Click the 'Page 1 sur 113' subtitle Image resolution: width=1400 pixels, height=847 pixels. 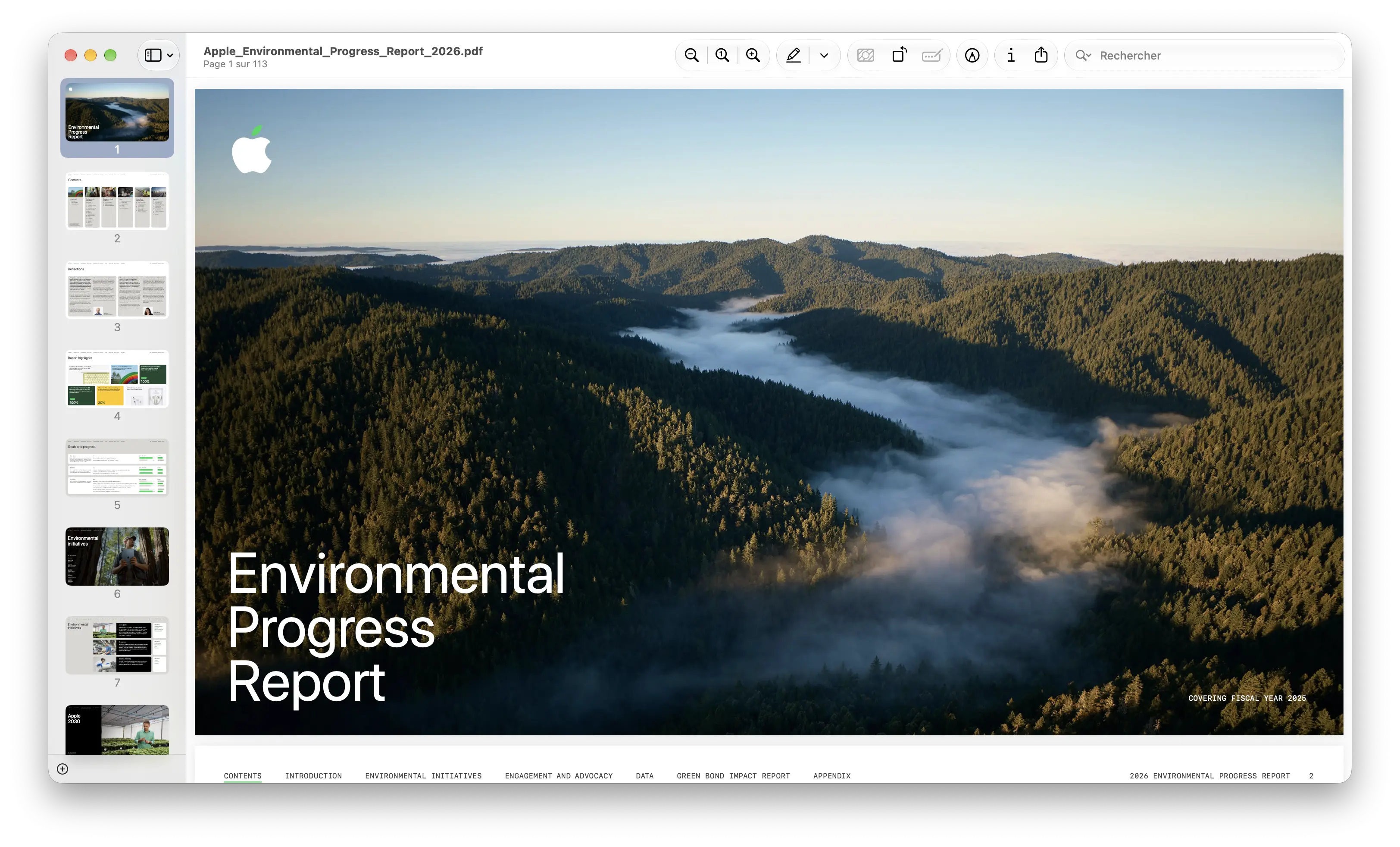[x=235, y=64]
